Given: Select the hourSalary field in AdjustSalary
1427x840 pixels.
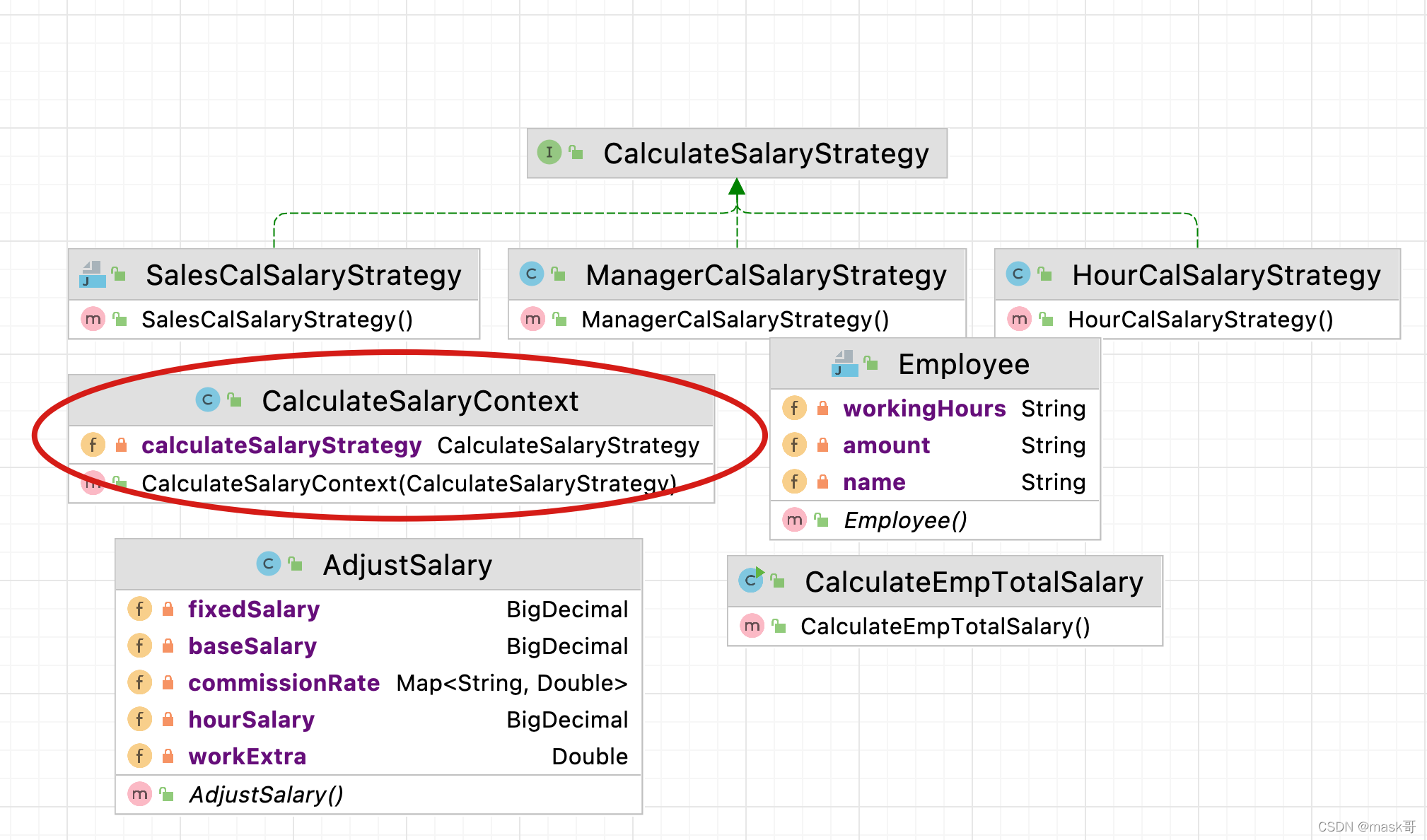Looking at the screenshot, I should [251, 719].
